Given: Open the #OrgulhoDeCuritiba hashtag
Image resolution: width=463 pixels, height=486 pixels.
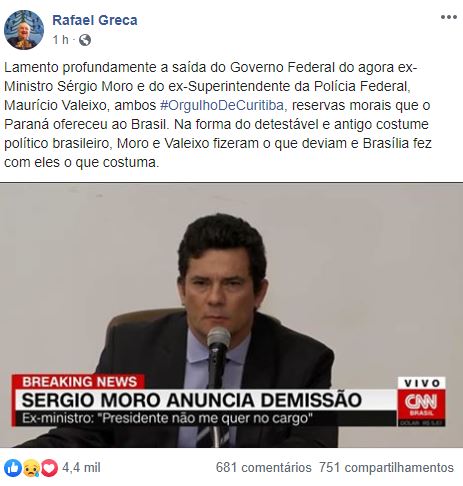Looking at the screenshot, I should 222,105.
